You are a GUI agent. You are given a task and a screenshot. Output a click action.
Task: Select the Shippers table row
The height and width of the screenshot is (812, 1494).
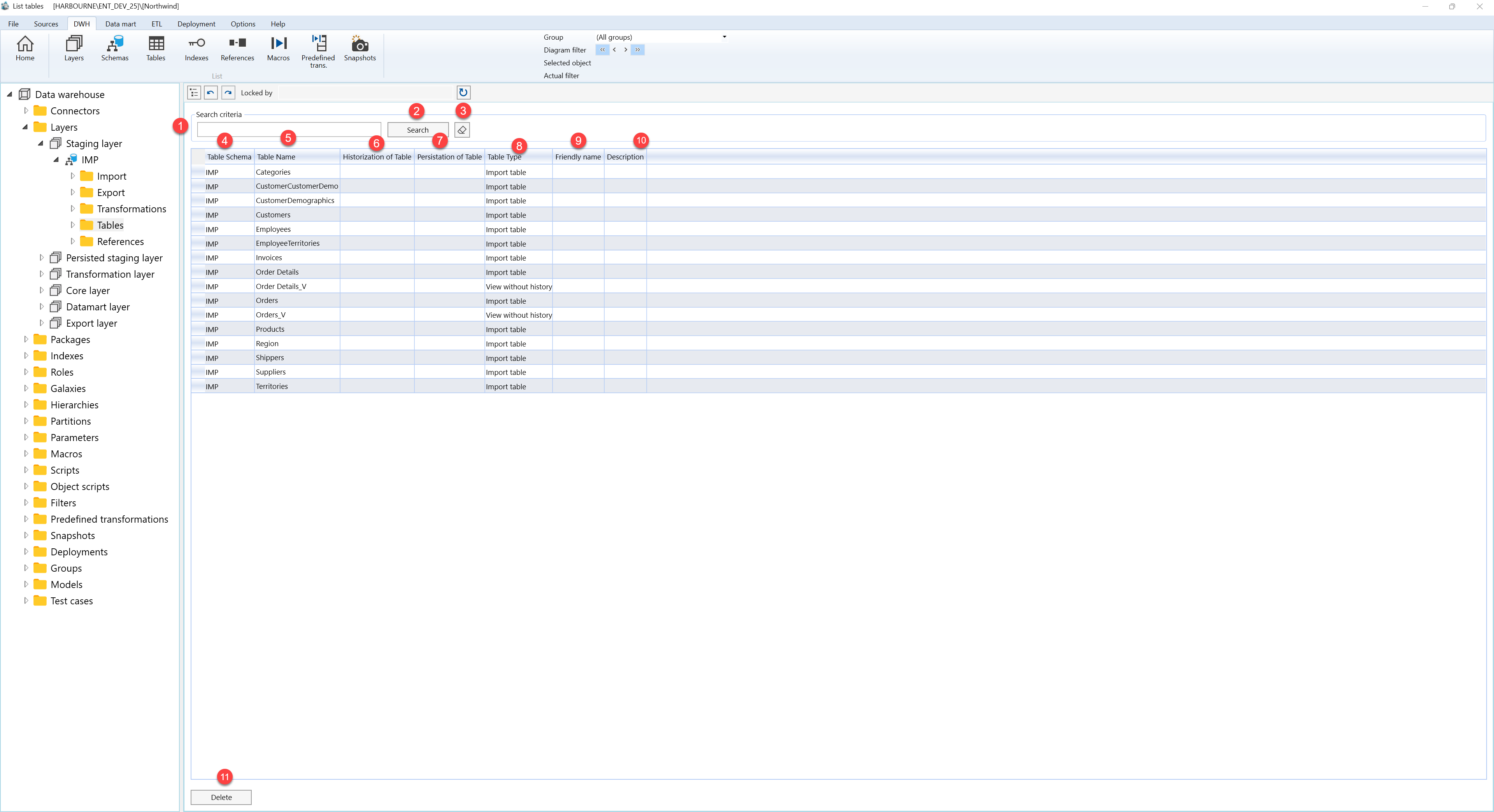[838, 358]
